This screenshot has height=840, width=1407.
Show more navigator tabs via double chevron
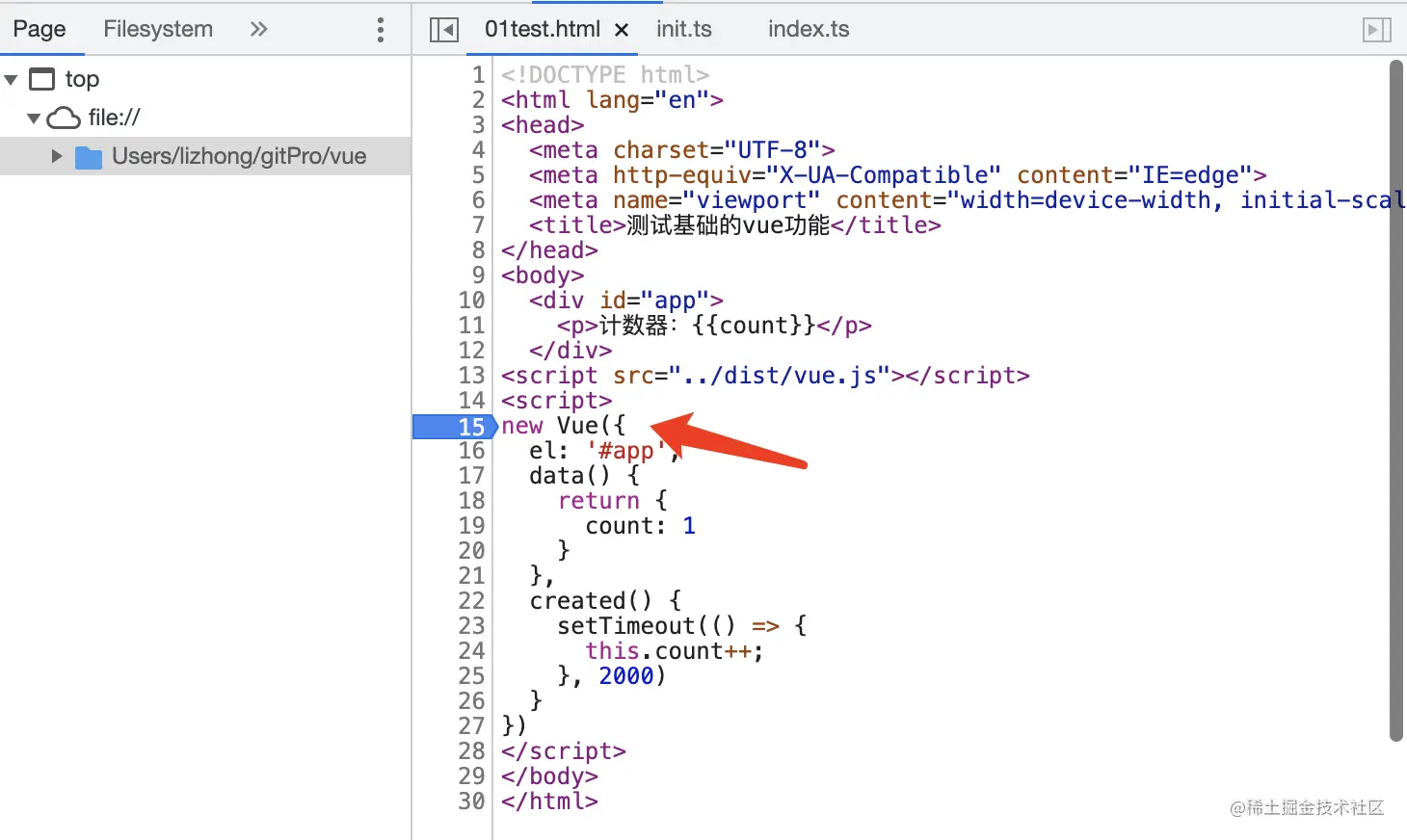258,29
